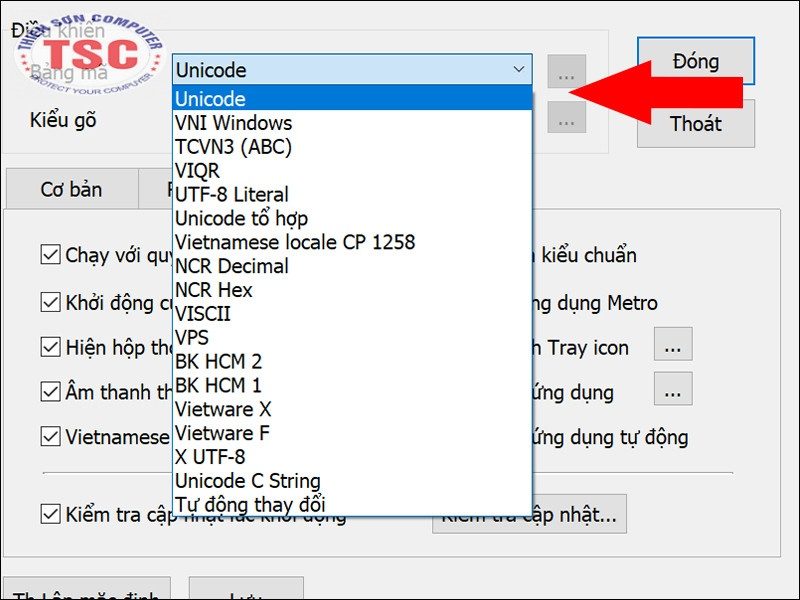Click the ellipsis button beside Bảng mã dropdown
This screenshot has width=800, height=600.
point(566,71)
